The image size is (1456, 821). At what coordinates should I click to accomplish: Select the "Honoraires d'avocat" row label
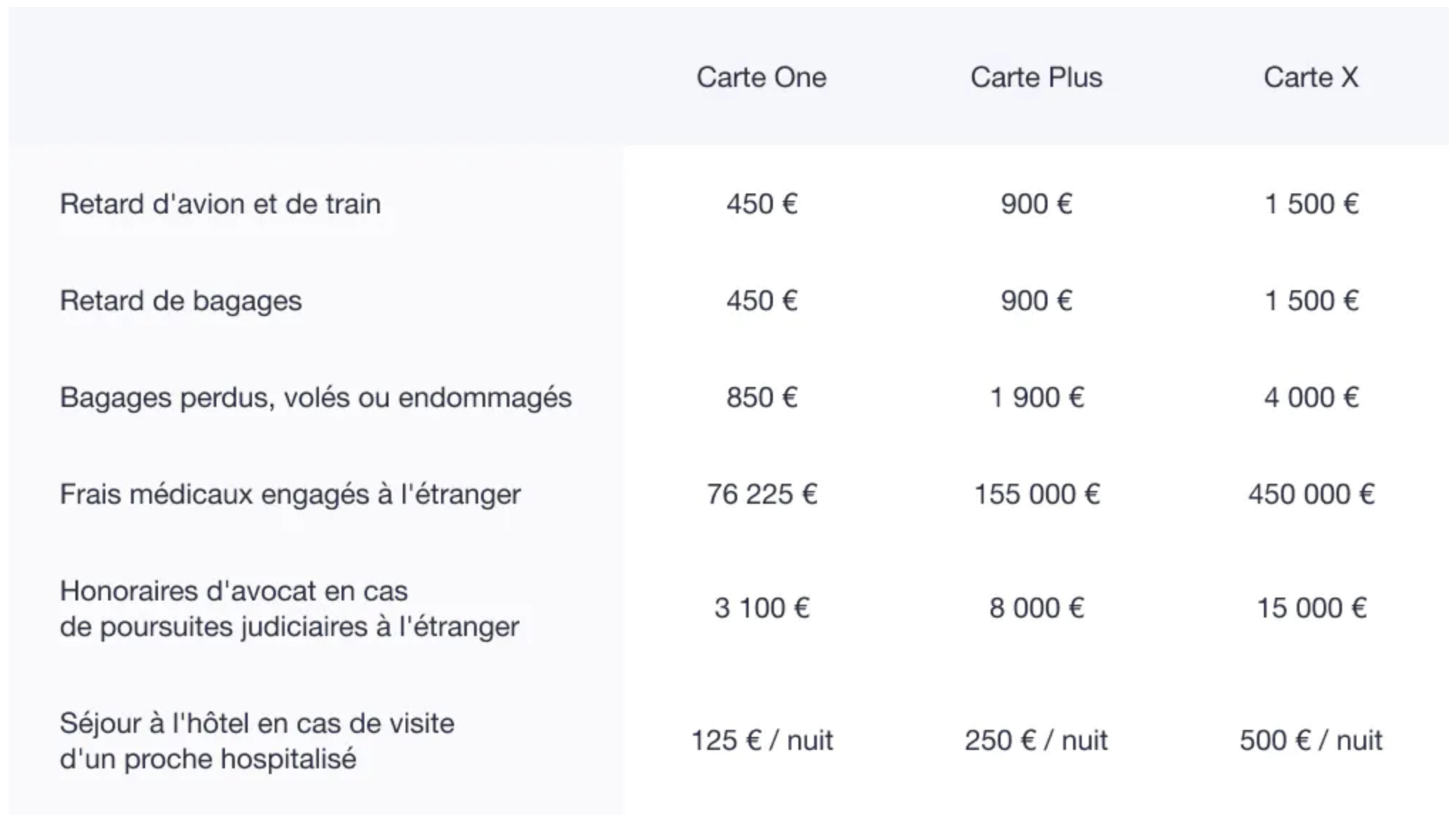click(x=289, y=609)
